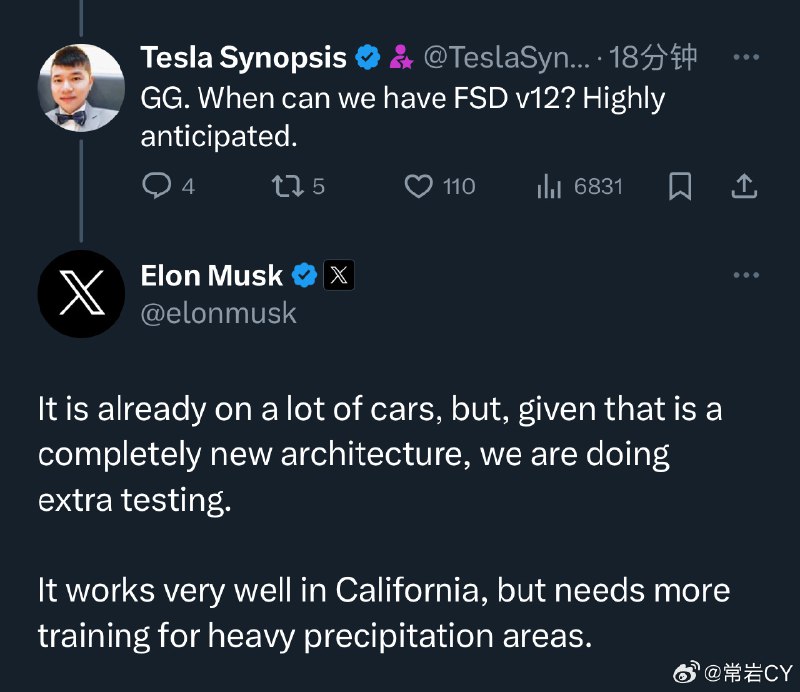
Task: Bookmark the Tesla Synopsis tweet
Action: (x=680, y=186)
